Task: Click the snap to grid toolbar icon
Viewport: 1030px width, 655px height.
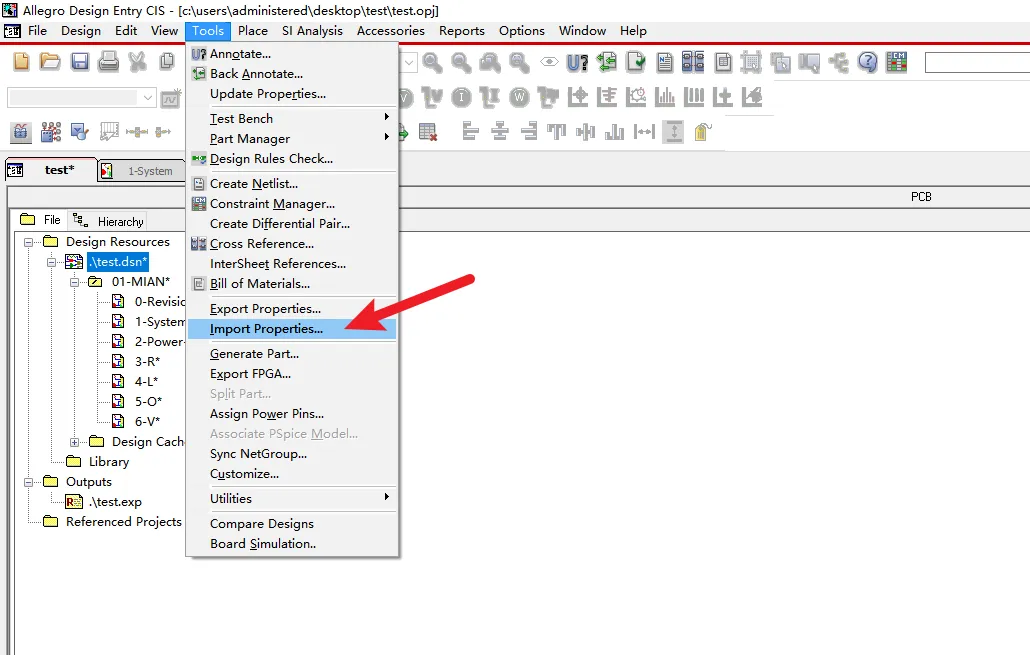Action: [751, 62]
